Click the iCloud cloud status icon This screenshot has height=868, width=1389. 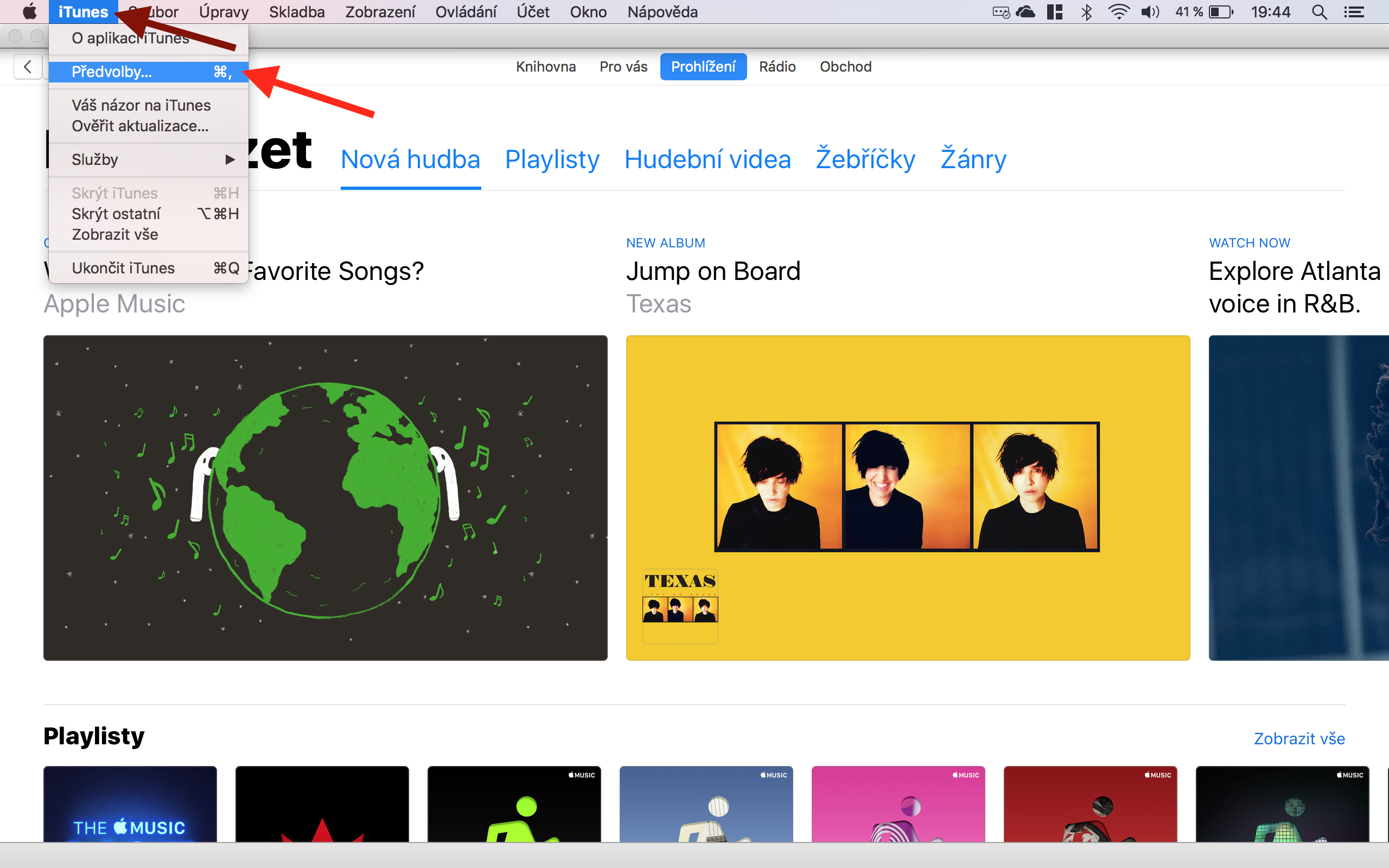point(1025,12)
